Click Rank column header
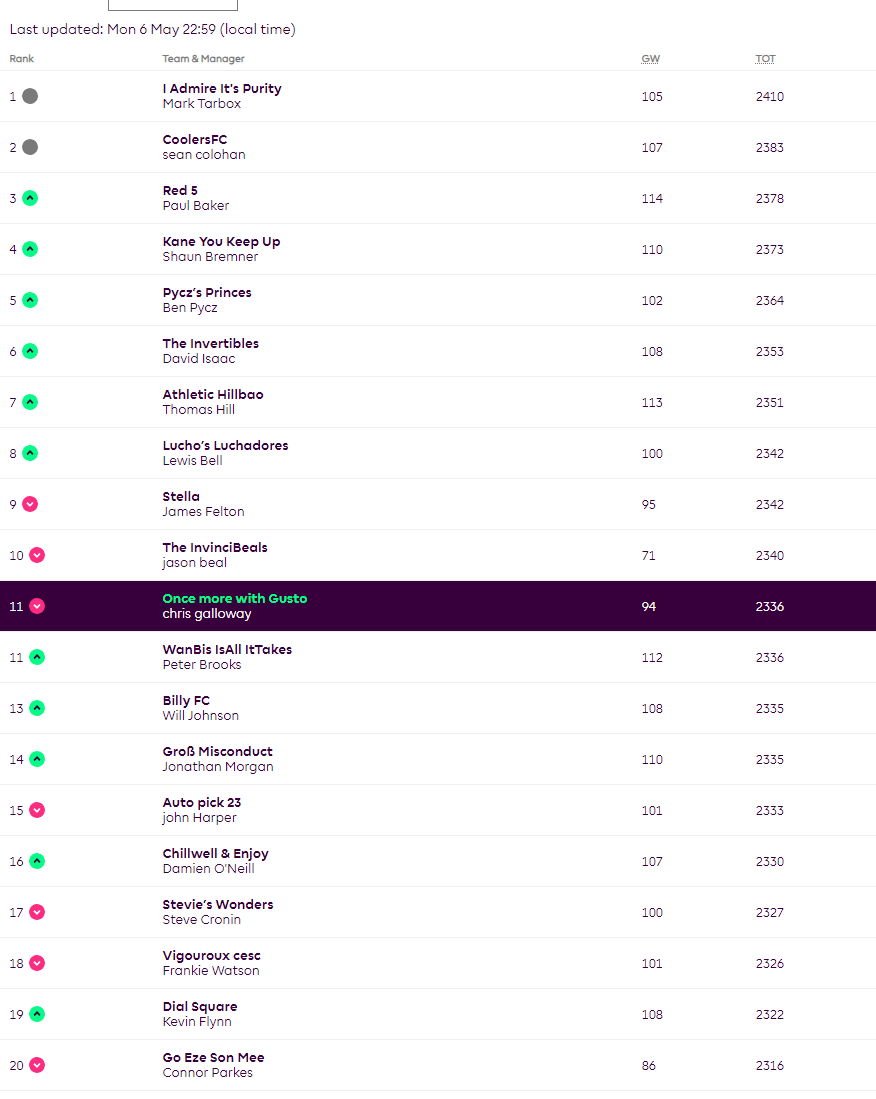 click(x=21, y=59)
